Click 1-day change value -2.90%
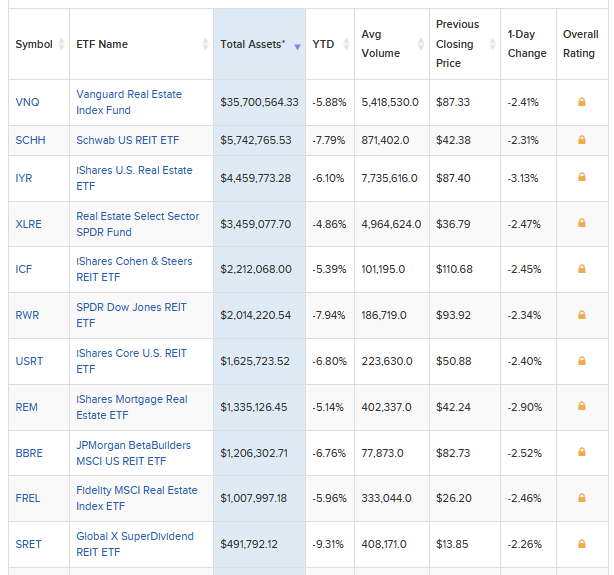Screen dimensions: 614x575 pyautogui.click(x=525, y=407)
